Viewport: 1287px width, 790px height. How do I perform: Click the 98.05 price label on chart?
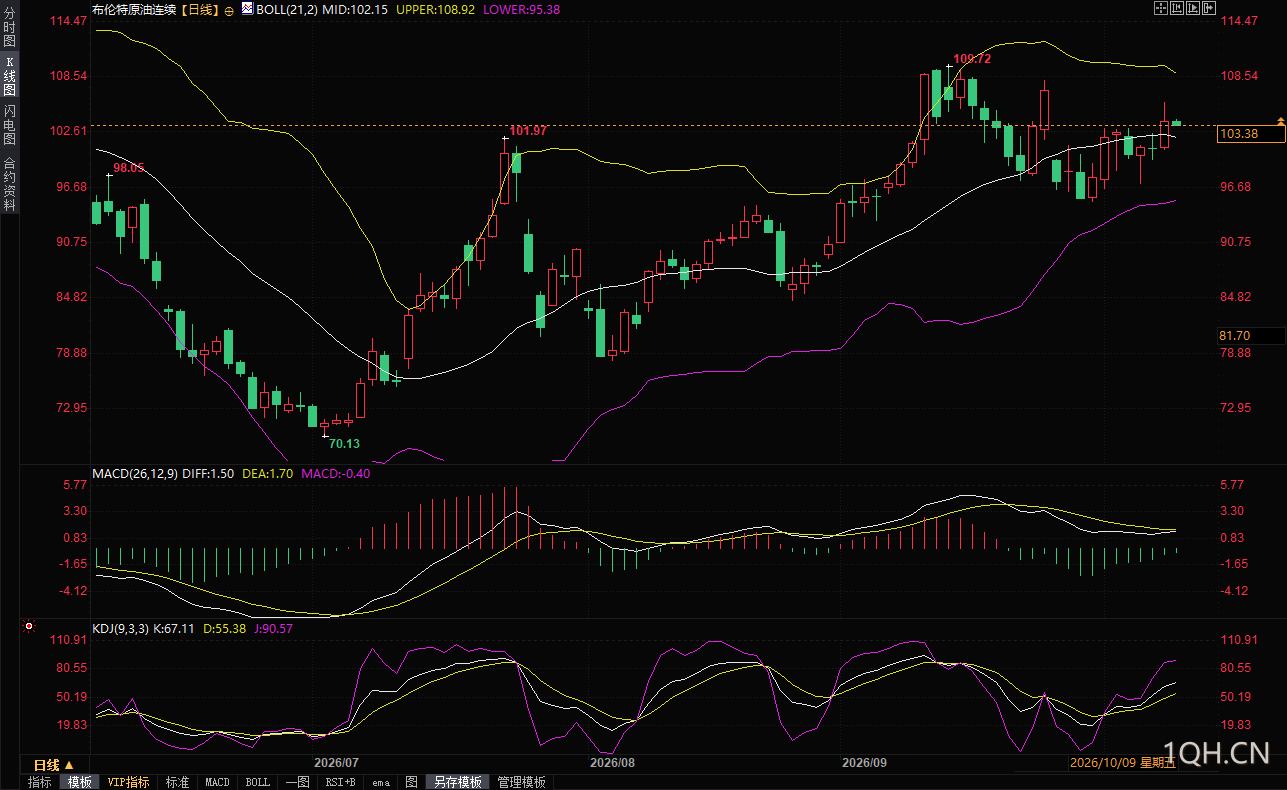pyautogui.click(x=129, y=168)
